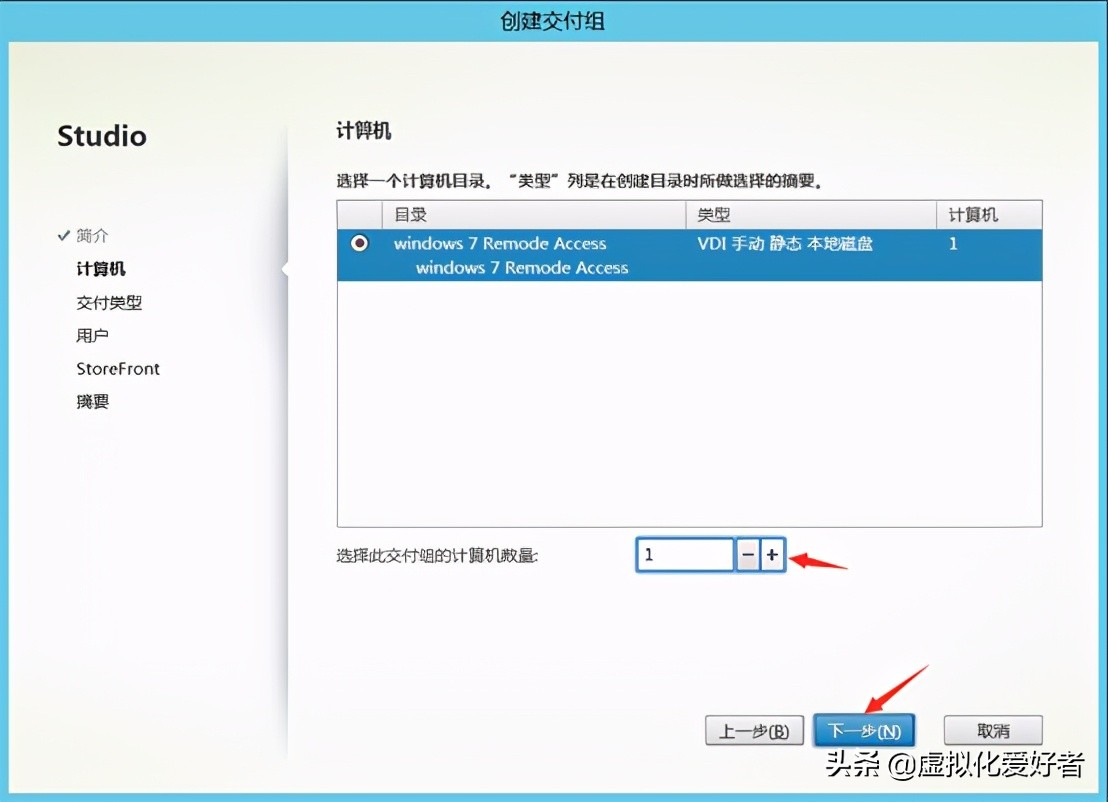Click the catalog name windows 7 Remode Access
This screenshot has height=802, width=1108.
pos(500,244)
